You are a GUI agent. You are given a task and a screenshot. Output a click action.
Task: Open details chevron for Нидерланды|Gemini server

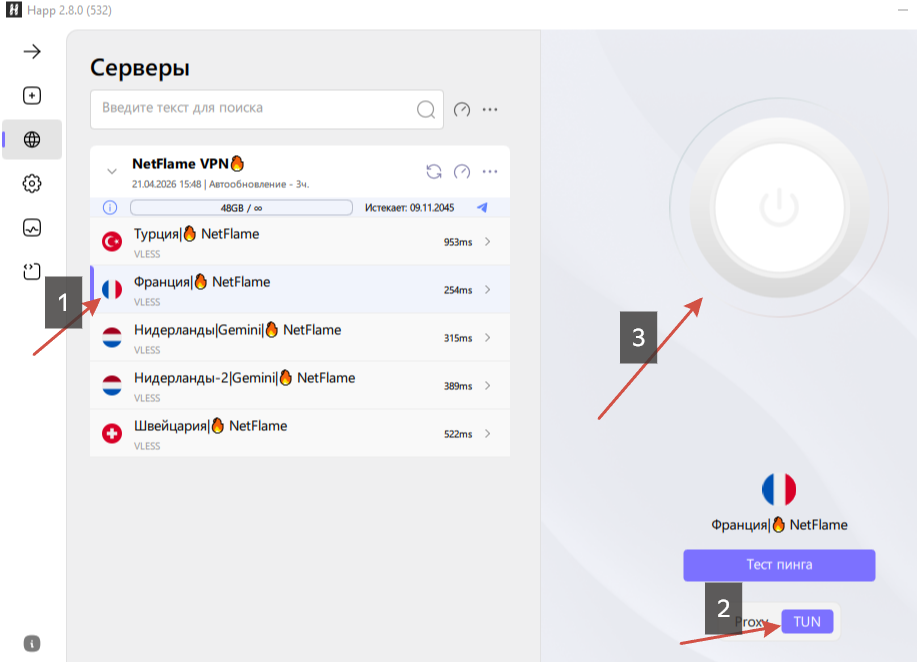tap(488, 337)
